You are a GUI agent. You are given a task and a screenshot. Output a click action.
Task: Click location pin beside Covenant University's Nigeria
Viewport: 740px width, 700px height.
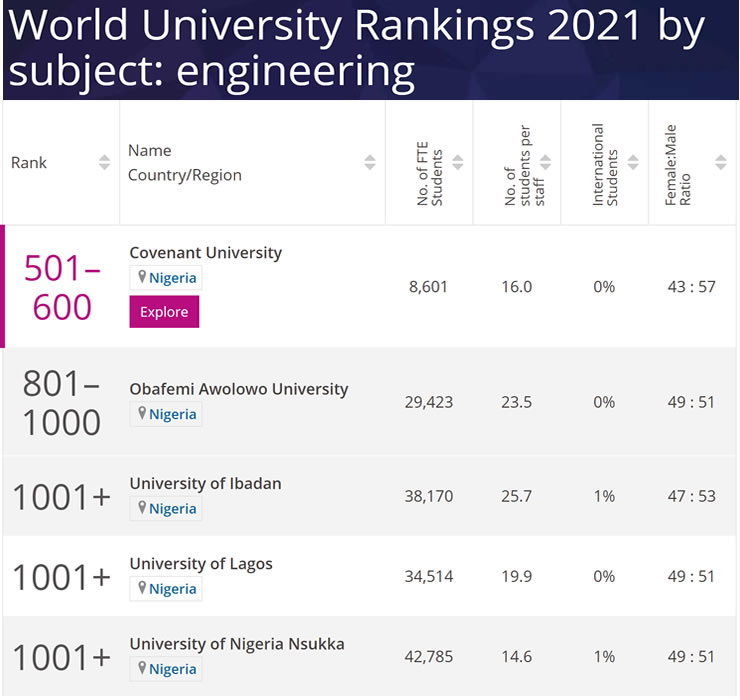tap(142, 277)
